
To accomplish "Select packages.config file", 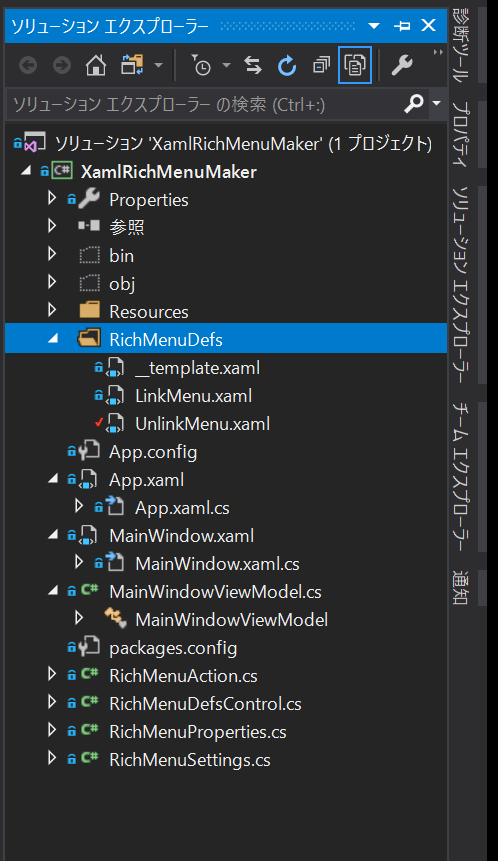I will pos(173,648).
